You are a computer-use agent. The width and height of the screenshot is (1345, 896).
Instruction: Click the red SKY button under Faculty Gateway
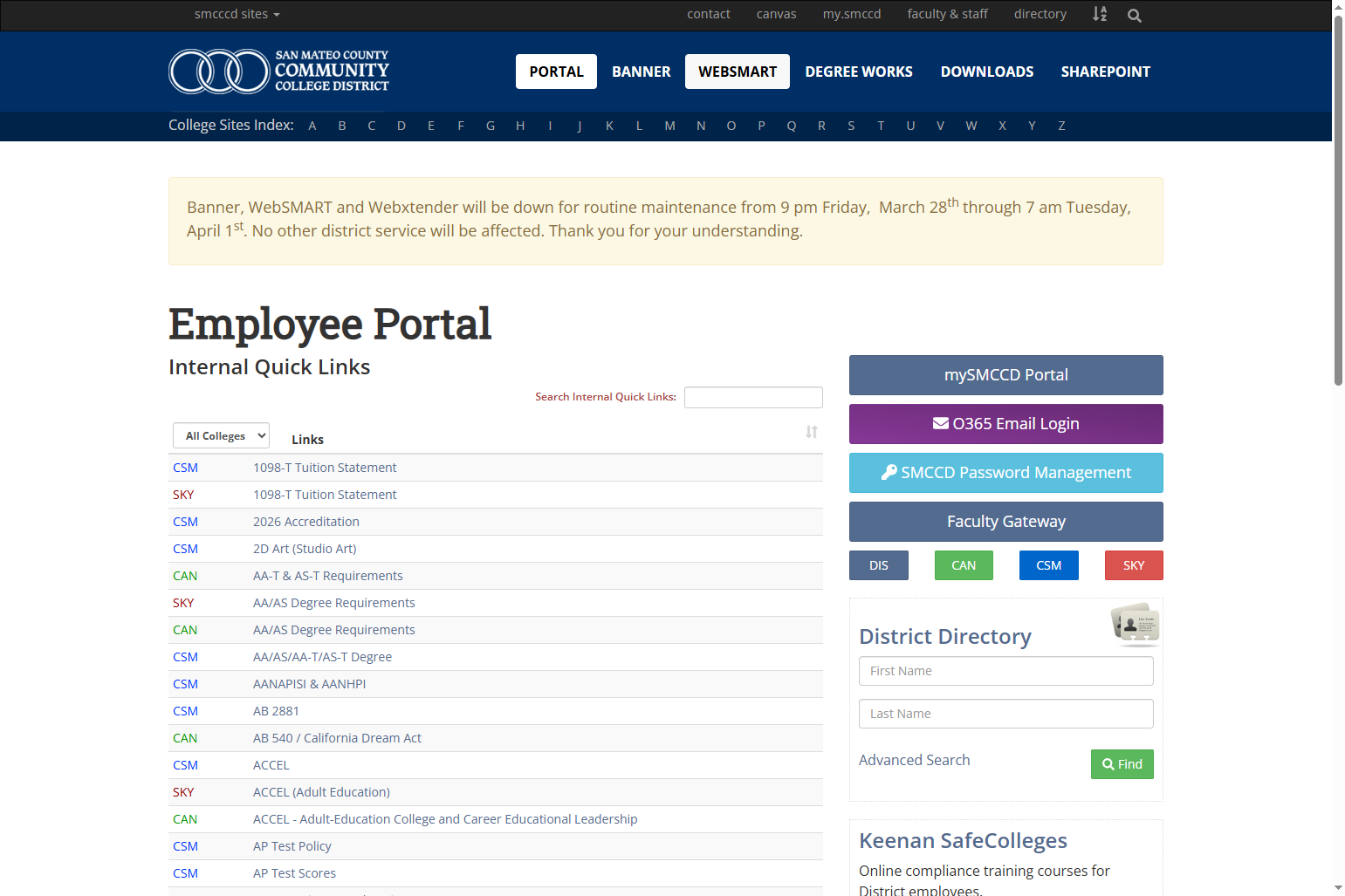(1134, 565)
